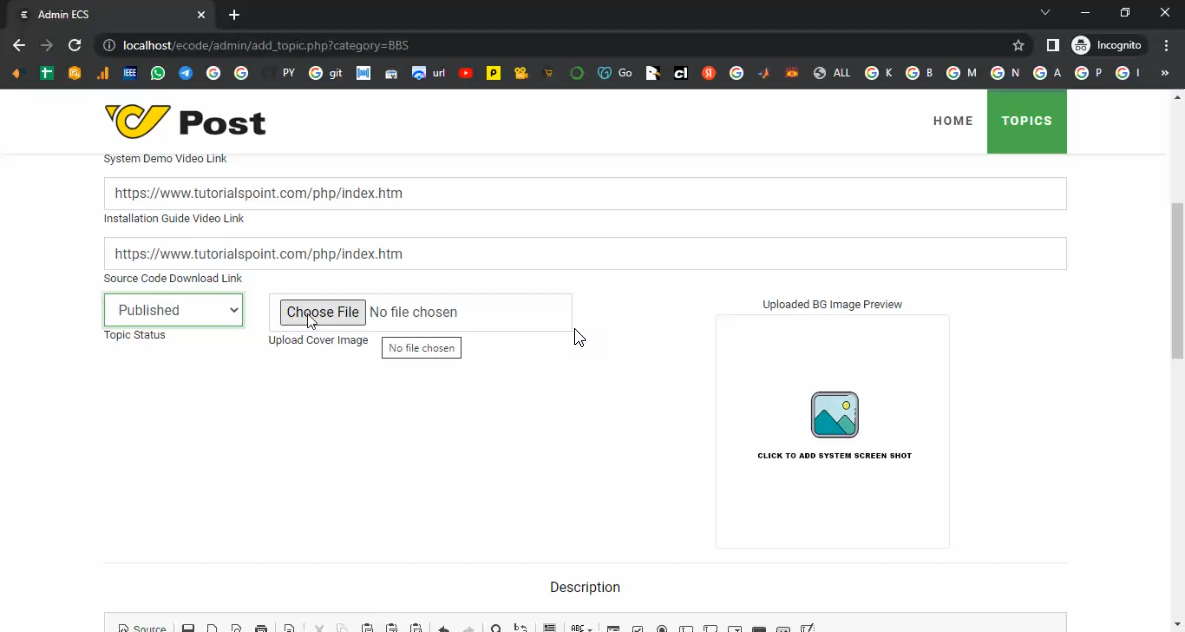Viewport: 1185px width, 632px height.
Task: Toggle the browser side panel
Action: [x=1052, y=45]
